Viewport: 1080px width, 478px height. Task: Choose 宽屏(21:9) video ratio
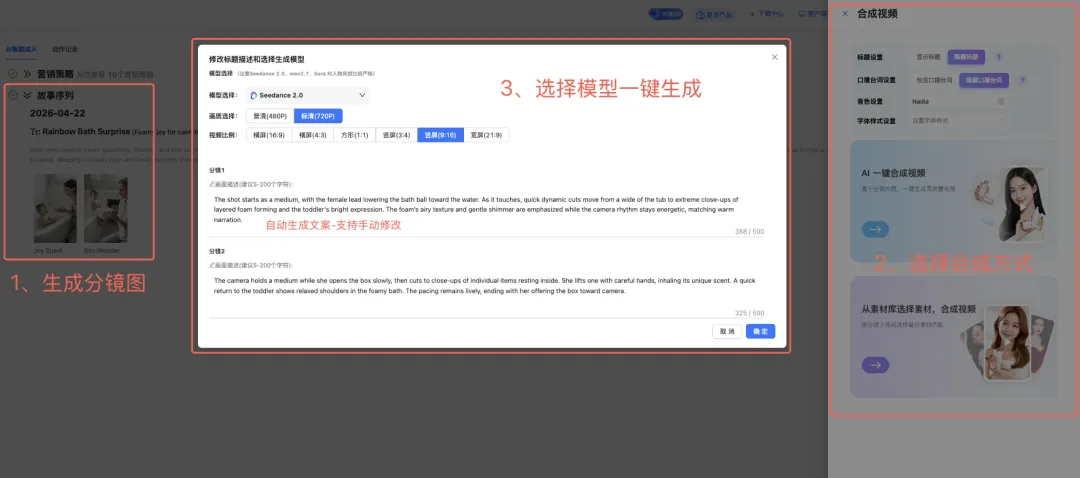pos(486,135)
